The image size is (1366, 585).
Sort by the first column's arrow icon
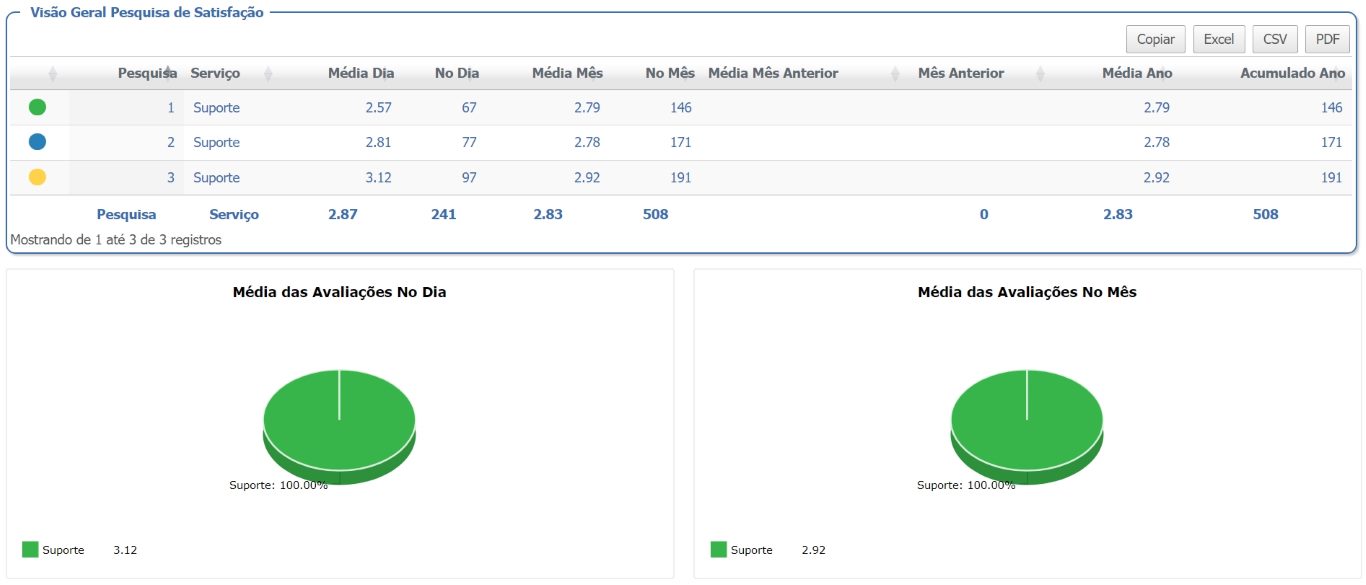(x=52, y=74)
